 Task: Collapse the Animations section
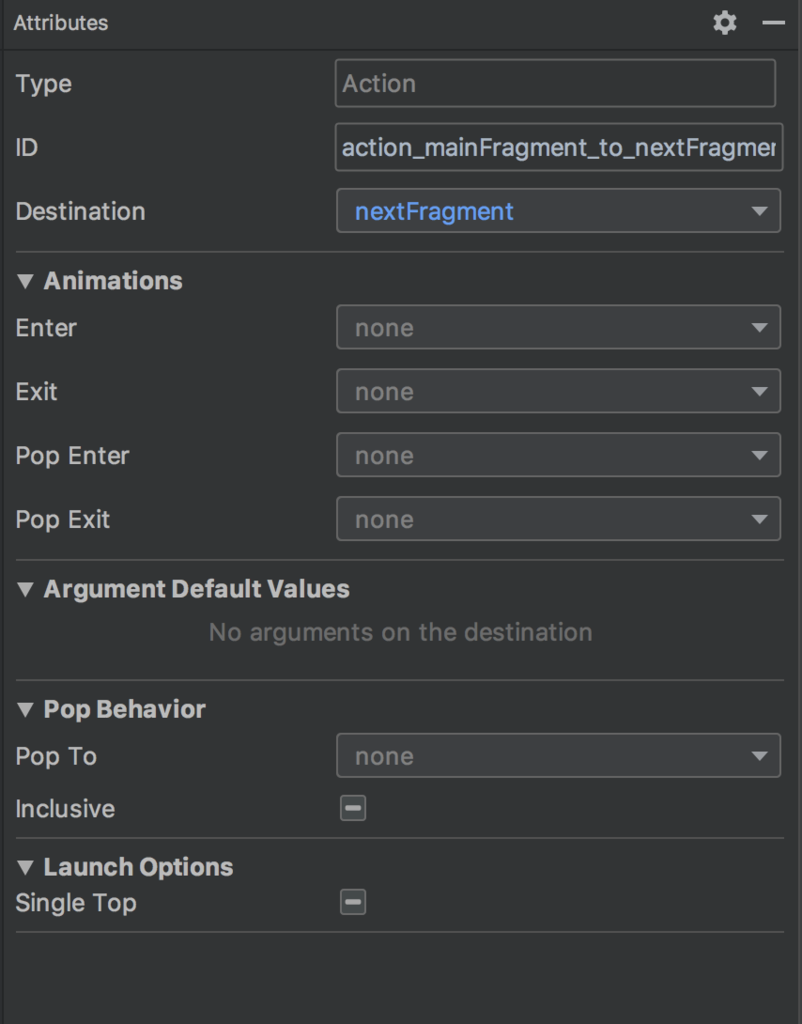tap(26, 281)
